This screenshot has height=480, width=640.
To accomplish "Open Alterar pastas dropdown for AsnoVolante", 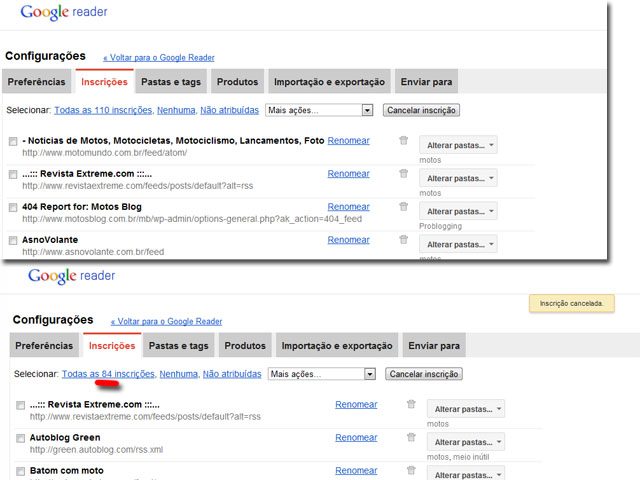I will pyautogui.click(x=458, y=244).
